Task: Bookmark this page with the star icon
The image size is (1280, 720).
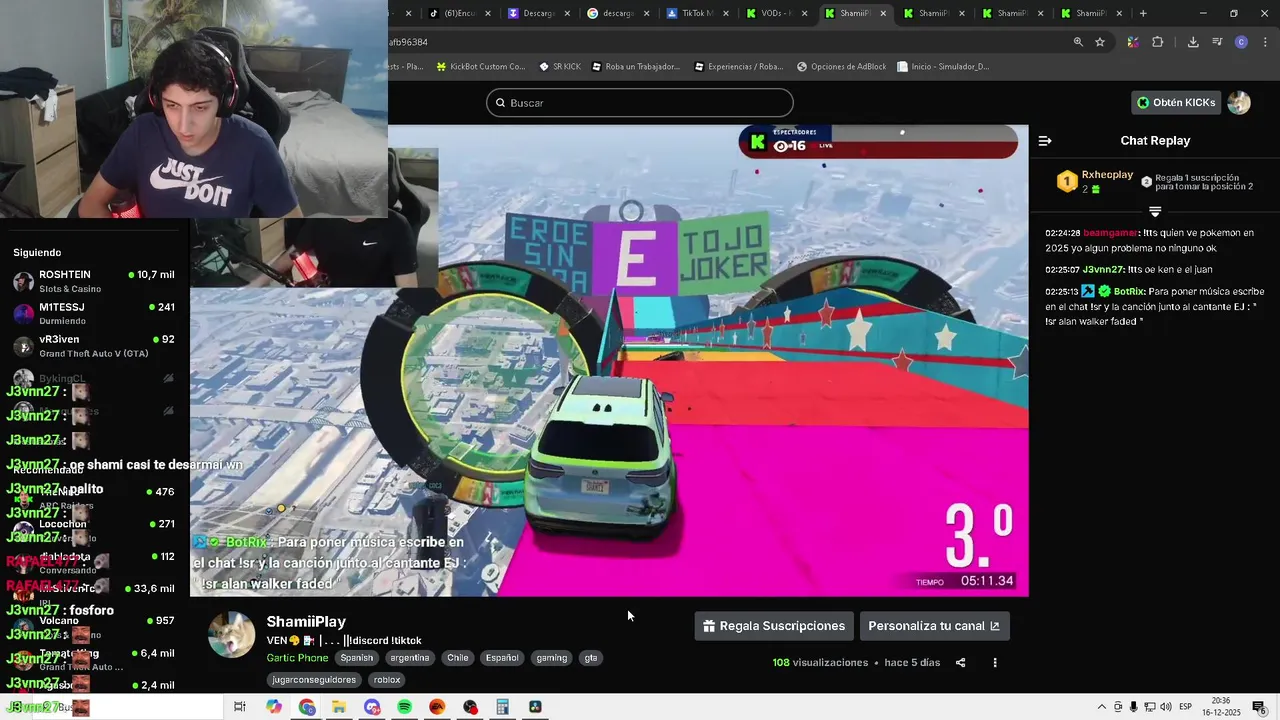Action: point(1100,42)
